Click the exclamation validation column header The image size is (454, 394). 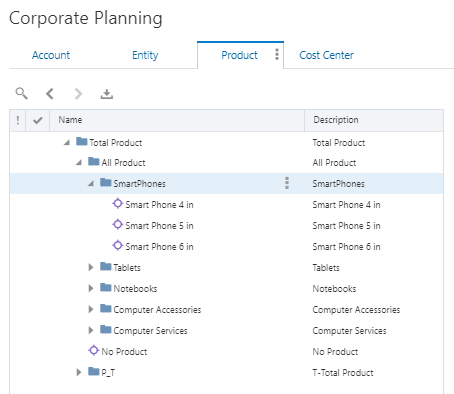(x=18, y=120)
